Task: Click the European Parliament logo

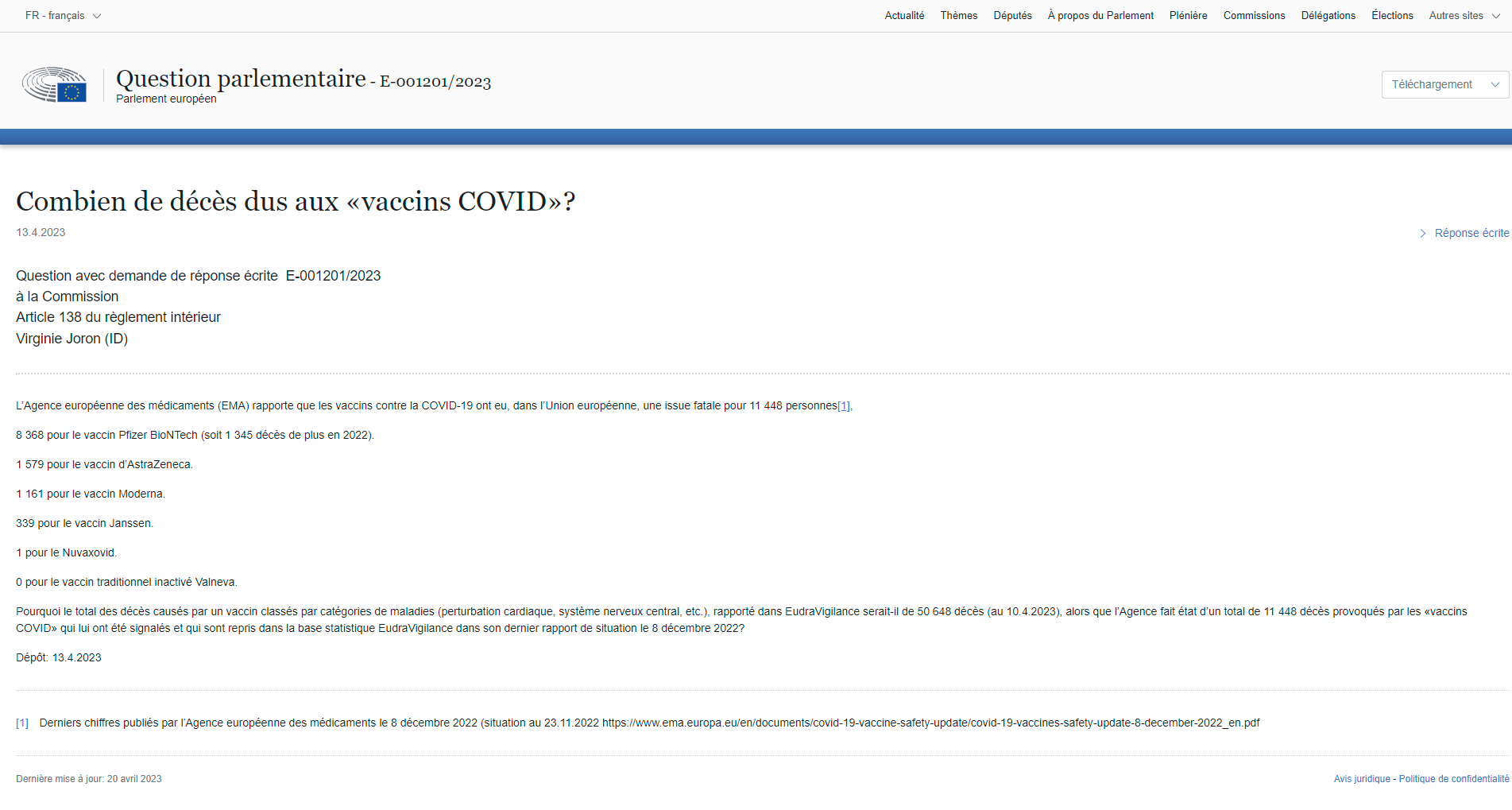Action: 54,84
